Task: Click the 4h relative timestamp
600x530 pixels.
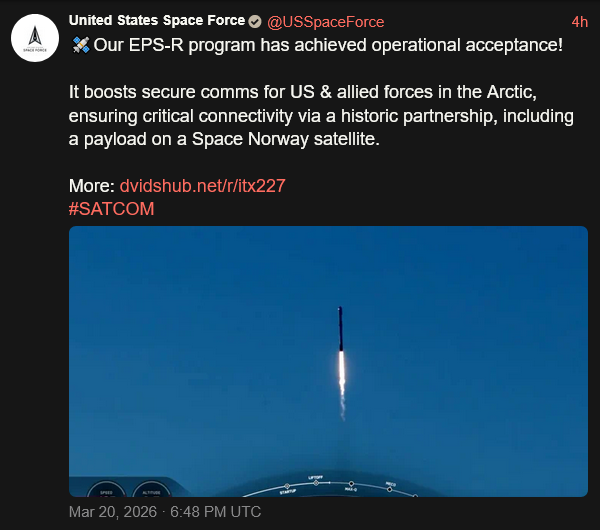Action: point(579,22)
